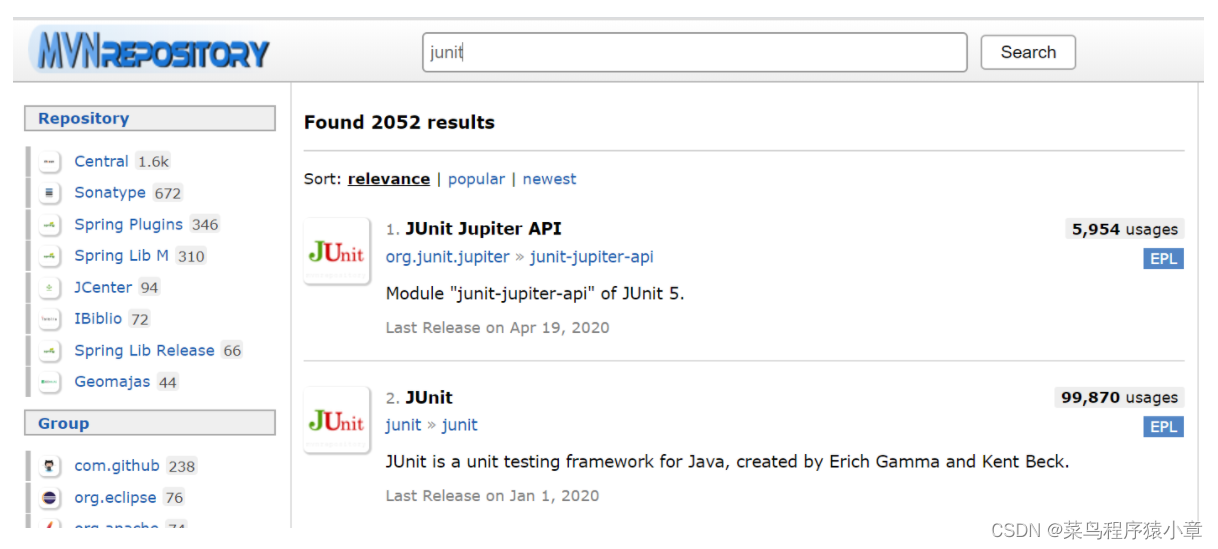Screen dimensions: 1218x549
Task: Open the org.junit.jupiter group link
Action: click(448, 257)
